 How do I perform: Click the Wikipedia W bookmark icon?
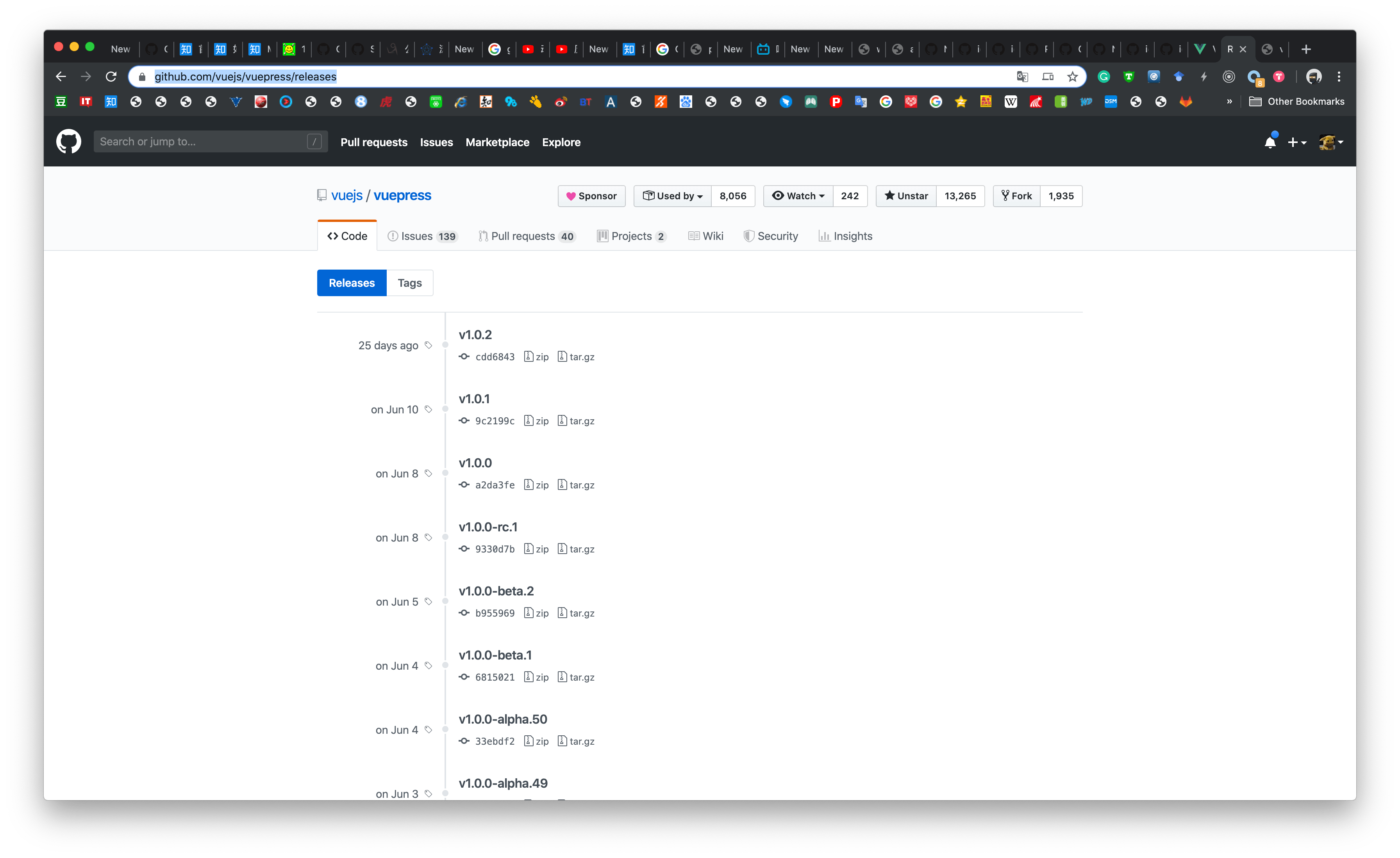tap(1011, 102)
